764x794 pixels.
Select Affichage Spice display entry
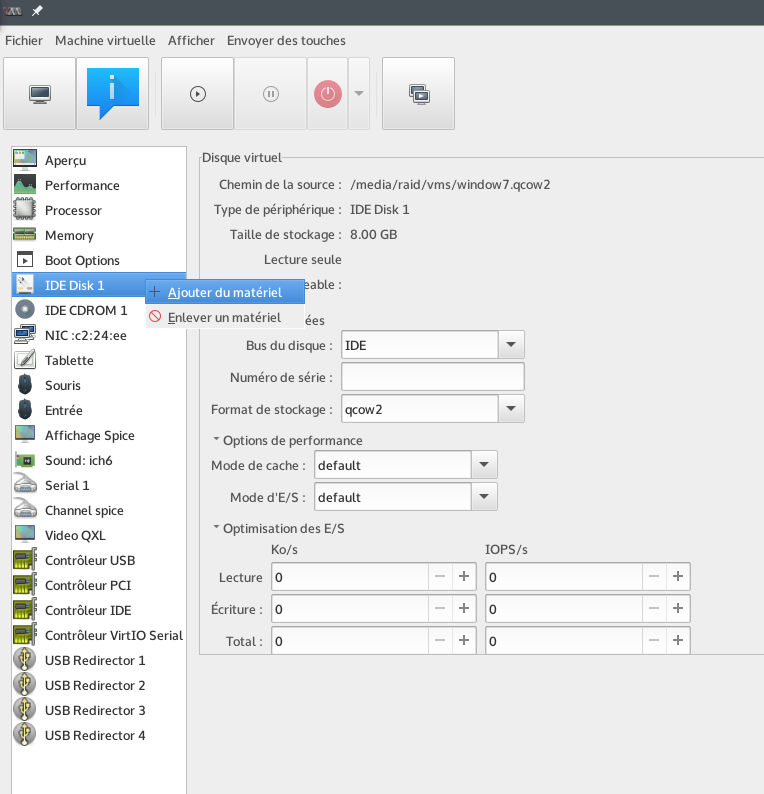pos(99,435)
